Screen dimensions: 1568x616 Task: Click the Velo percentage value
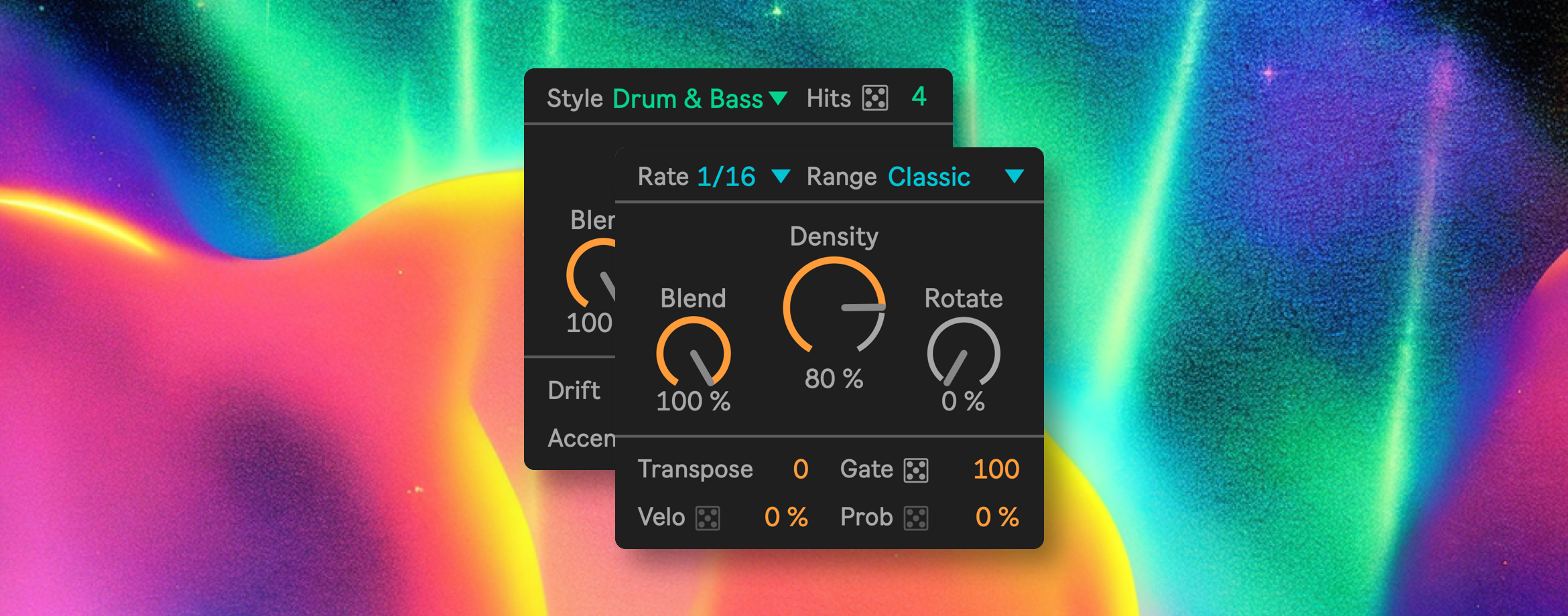coord(786,518)
